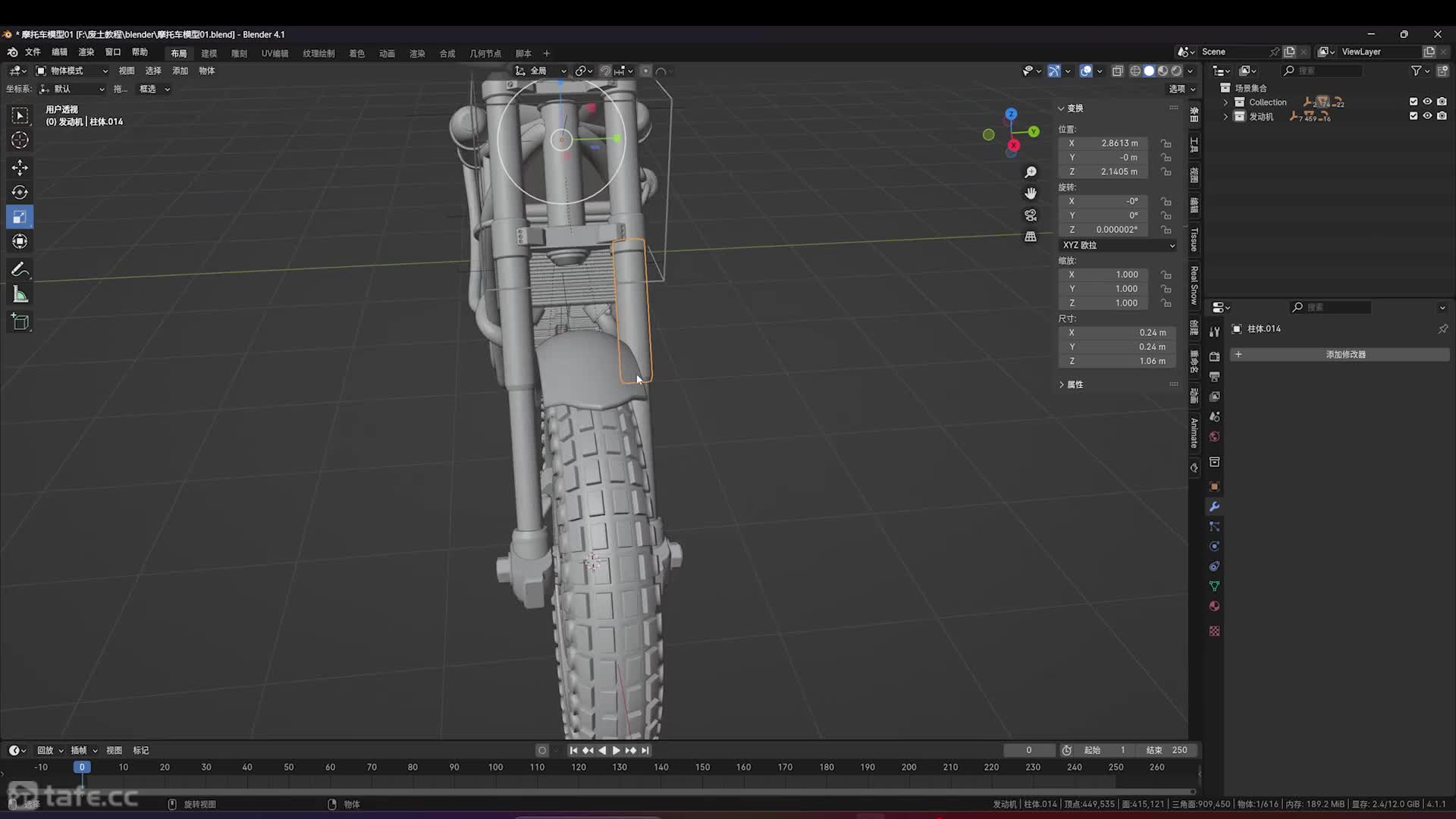Toggle exclude checkbox for Collection
Screen dimensions: 1456x819
pos(1414,102)
